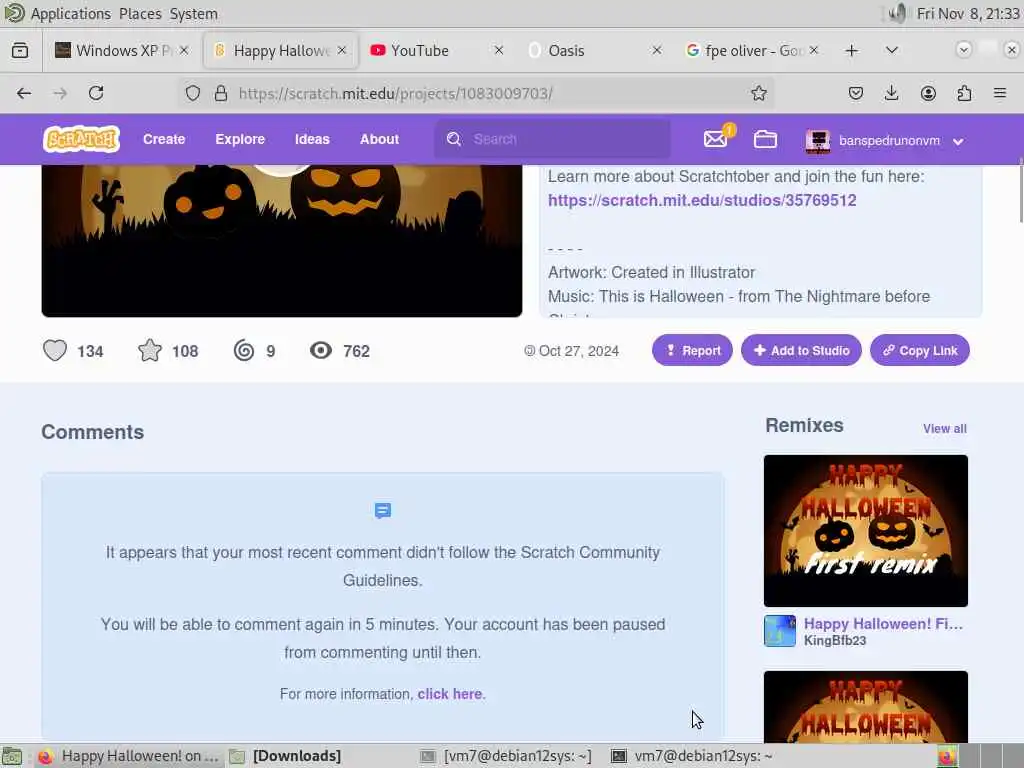Click KingBfb23 remix avatar
The height and width of the screenshot is (768, 1024).
click(780, 631)
